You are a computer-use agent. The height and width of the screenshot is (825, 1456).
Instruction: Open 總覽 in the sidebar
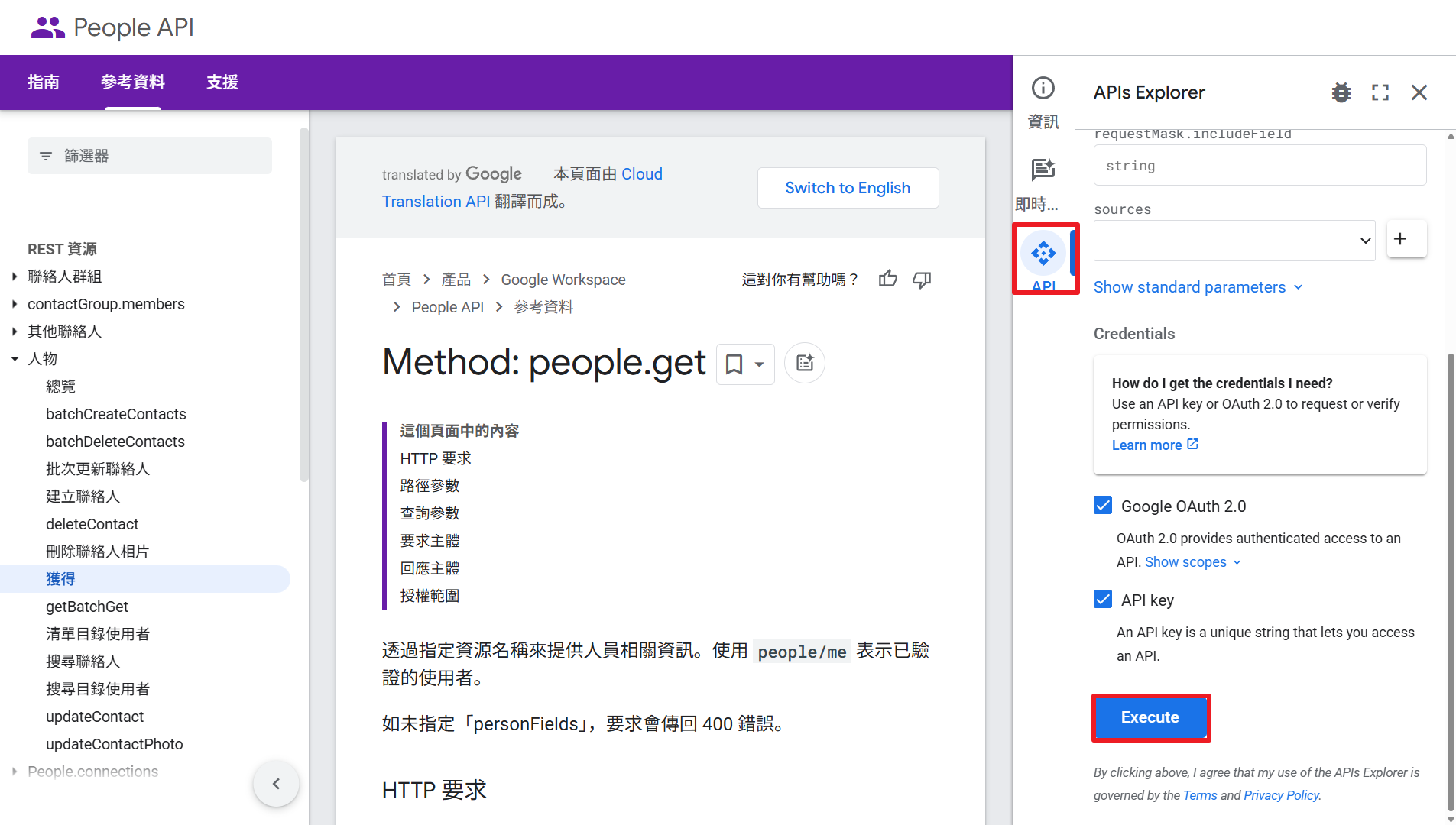tap(61, 387)
